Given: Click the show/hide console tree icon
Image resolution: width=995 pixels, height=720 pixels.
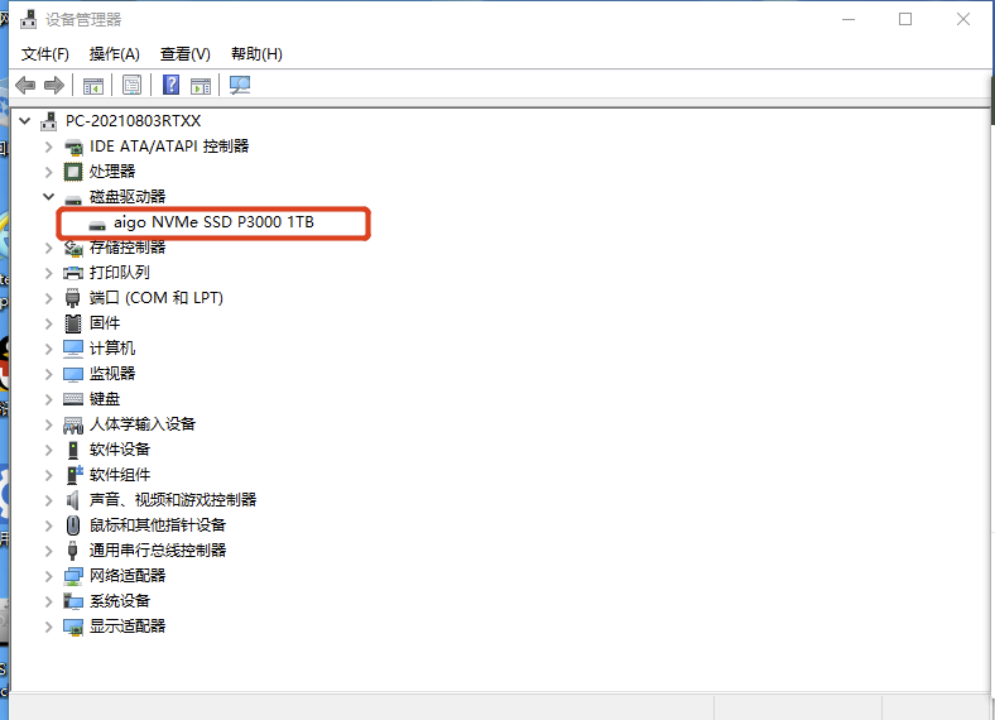Looking at the screenshot, I should pos(93,85).
